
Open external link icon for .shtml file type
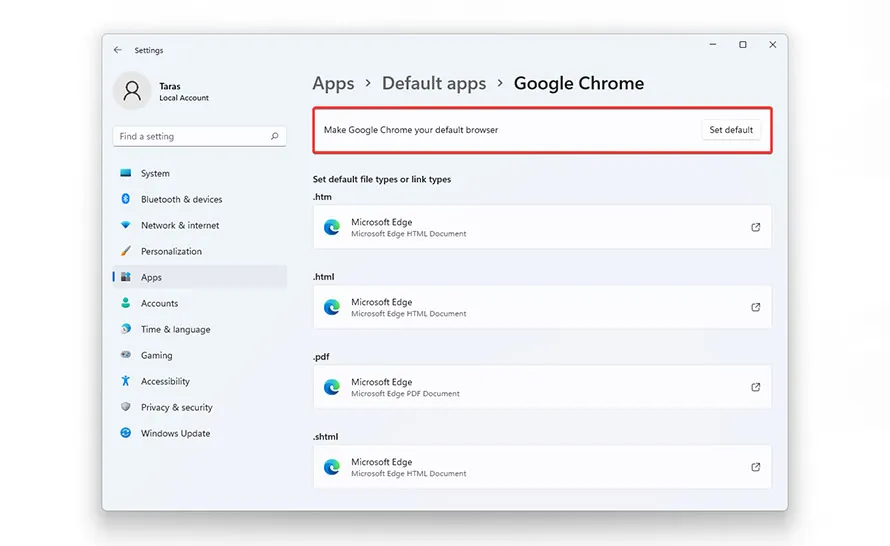755,467
